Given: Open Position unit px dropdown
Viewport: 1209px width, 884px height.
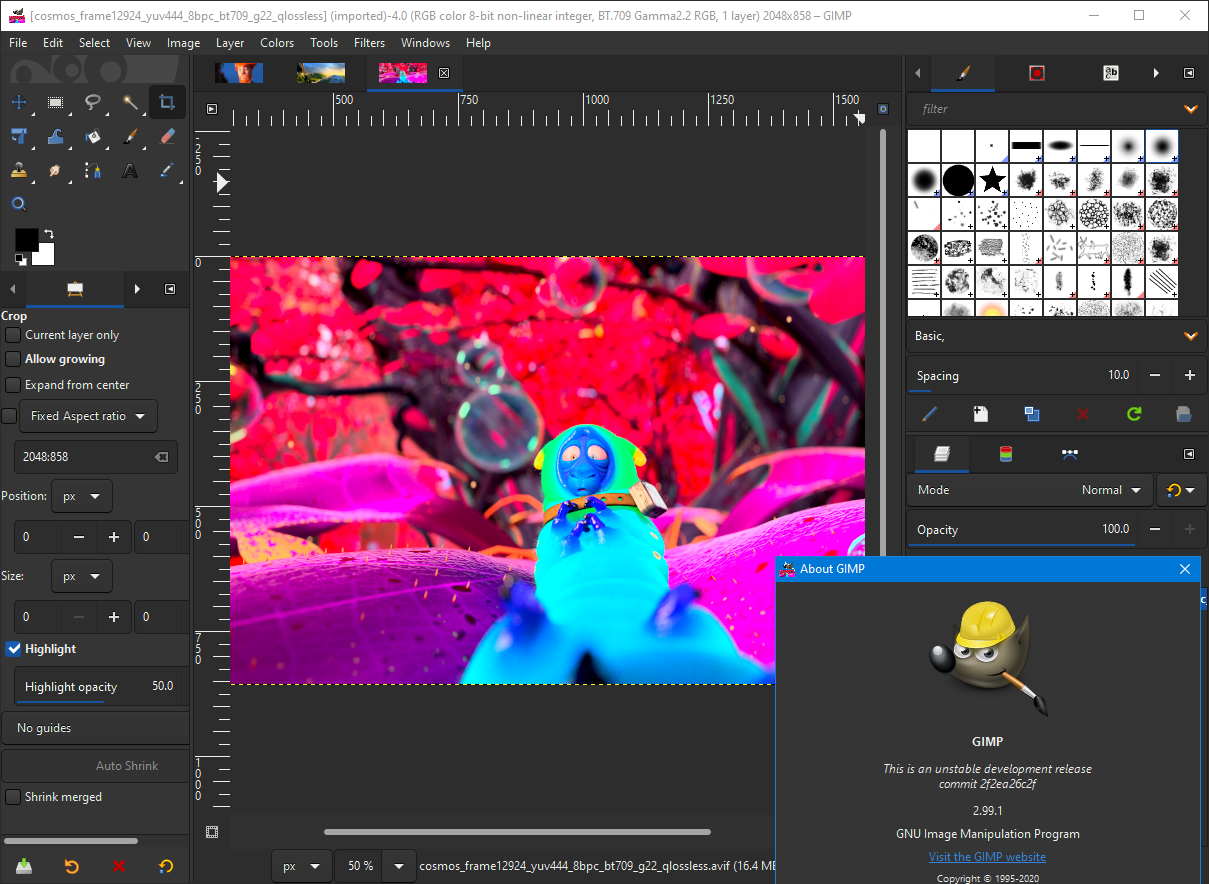Looking at the screenshot, I should pos(82,496).
